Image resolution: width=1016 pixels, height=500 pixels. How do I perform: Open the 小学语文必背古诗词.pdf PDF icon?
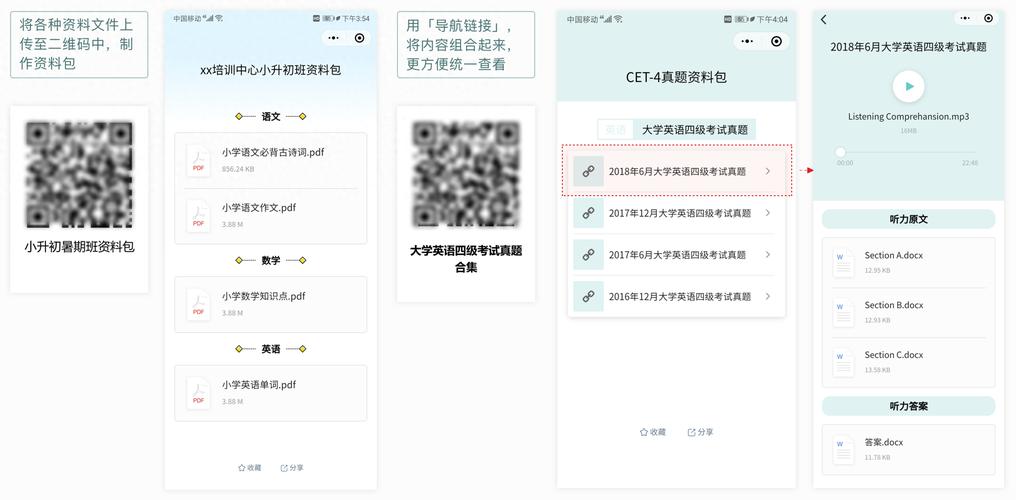(x=198, y=160)
